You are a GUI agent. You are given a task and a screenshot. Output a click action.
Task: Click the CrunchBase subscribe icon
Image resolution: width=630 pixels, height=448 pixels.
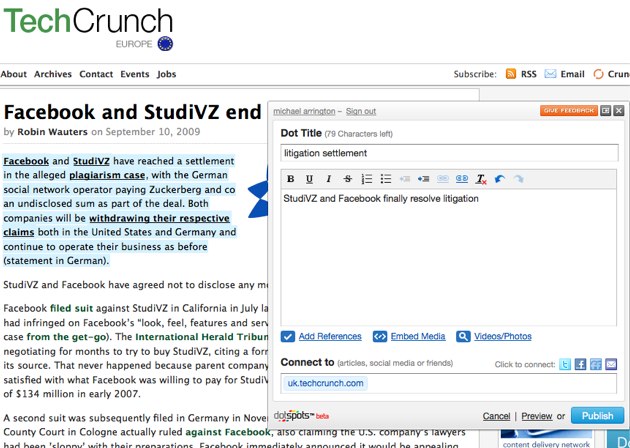point(599,74)
